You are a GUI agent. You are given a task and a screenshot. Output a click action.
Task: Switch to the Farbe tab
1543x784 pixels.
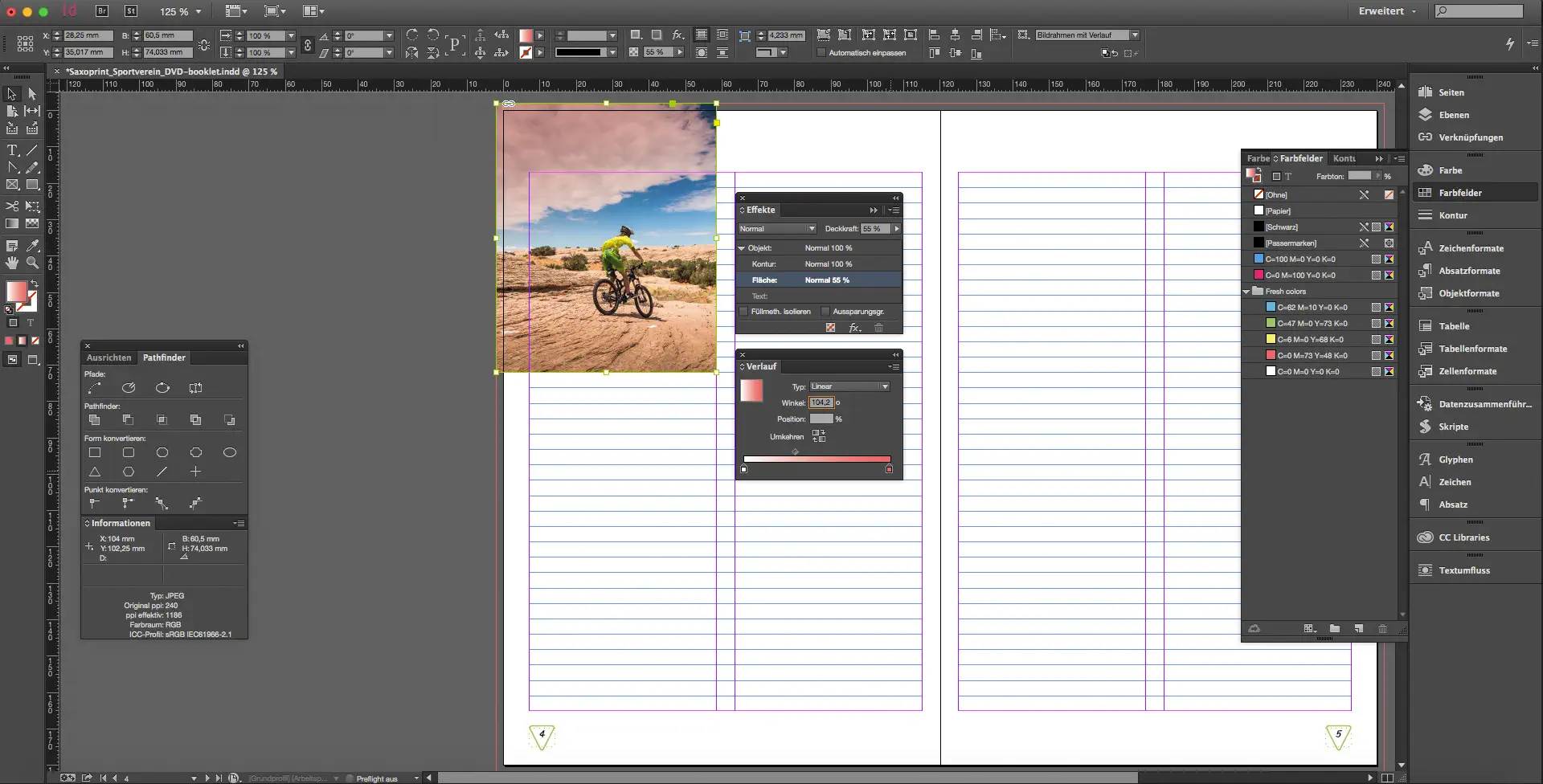pyautogui.click(x=1257, y=158)
